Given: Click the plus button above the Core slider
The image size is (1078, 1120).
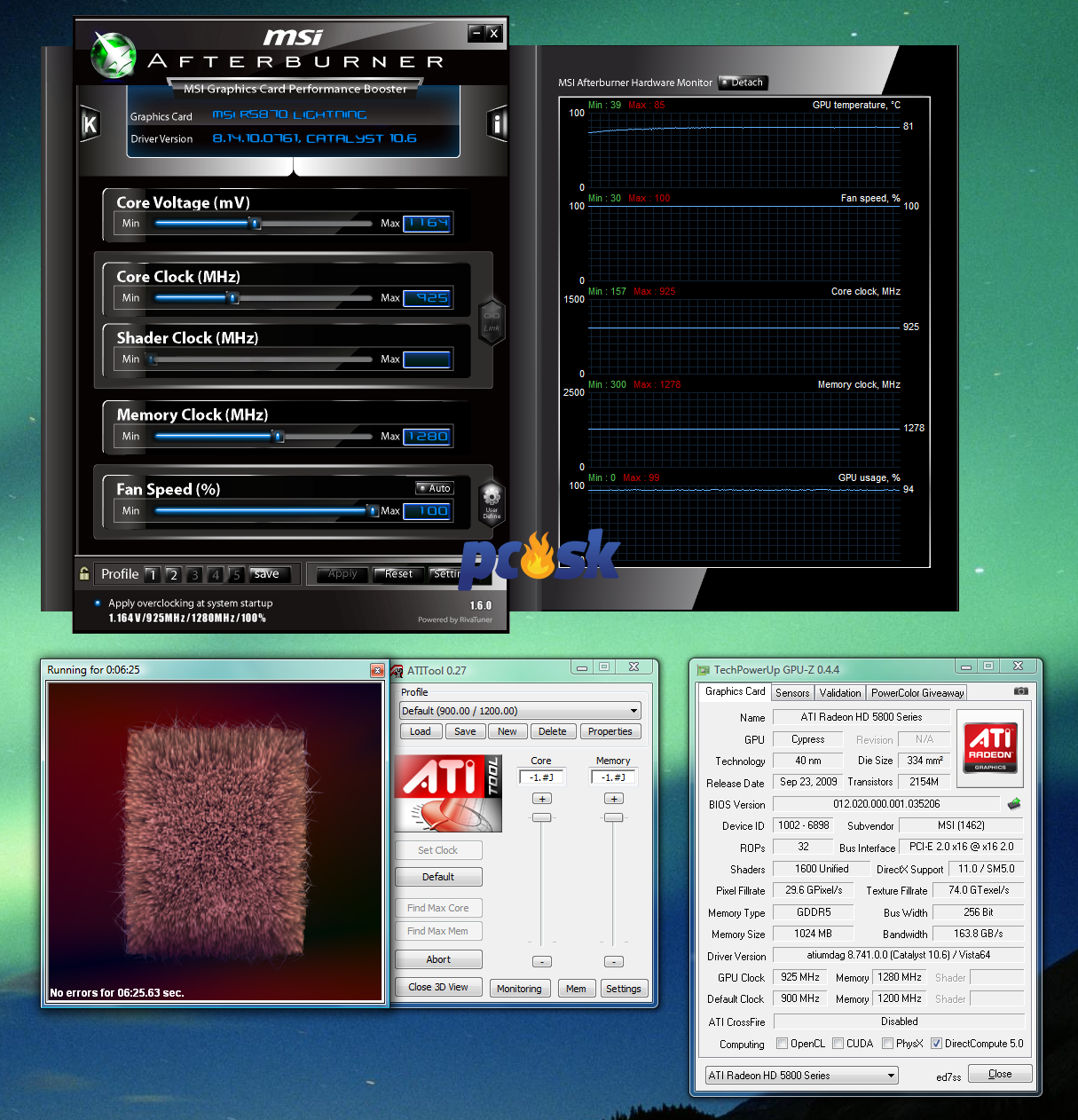Looking at the screenshot, I should [x=541, y=799].
